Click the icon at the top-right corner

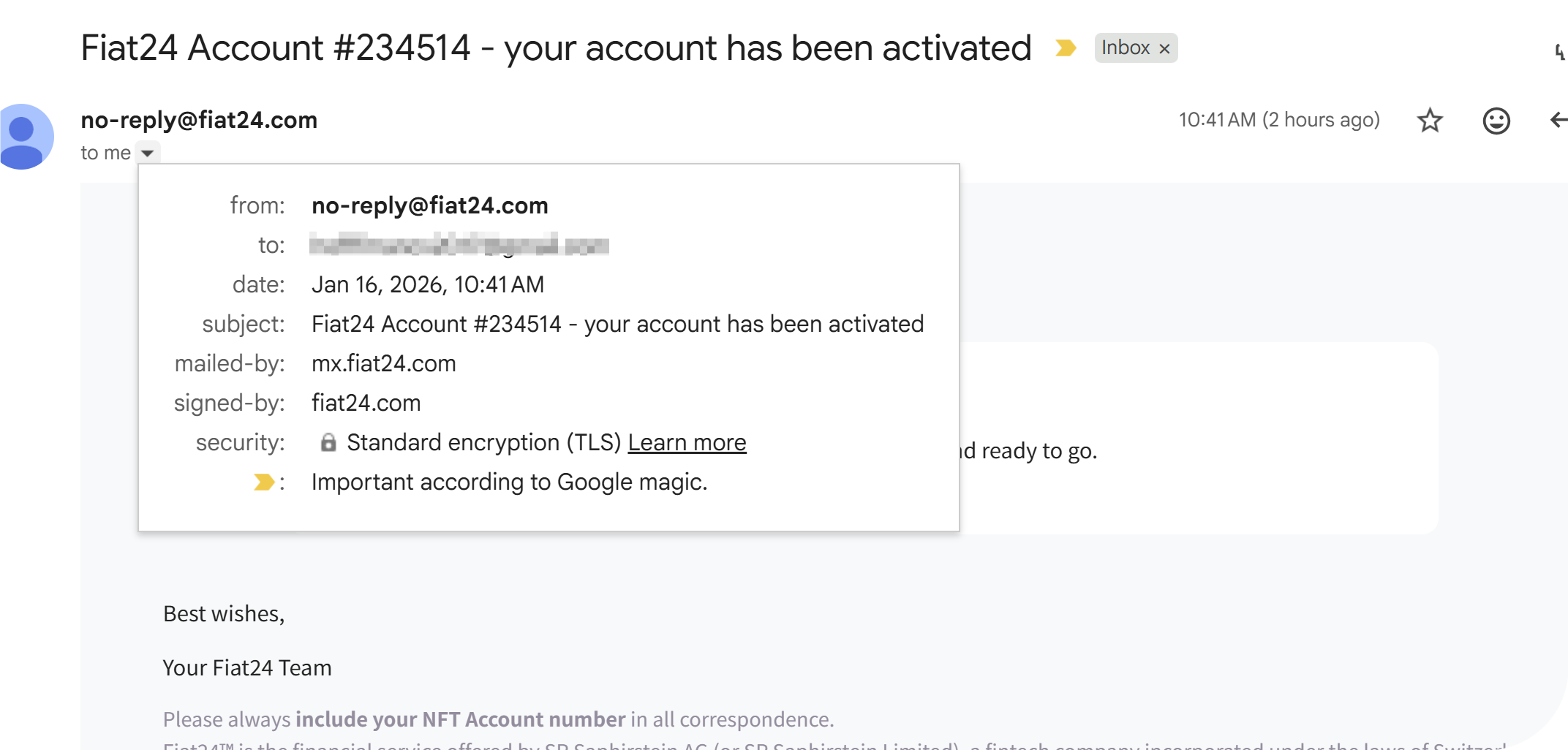(1559, 51)
